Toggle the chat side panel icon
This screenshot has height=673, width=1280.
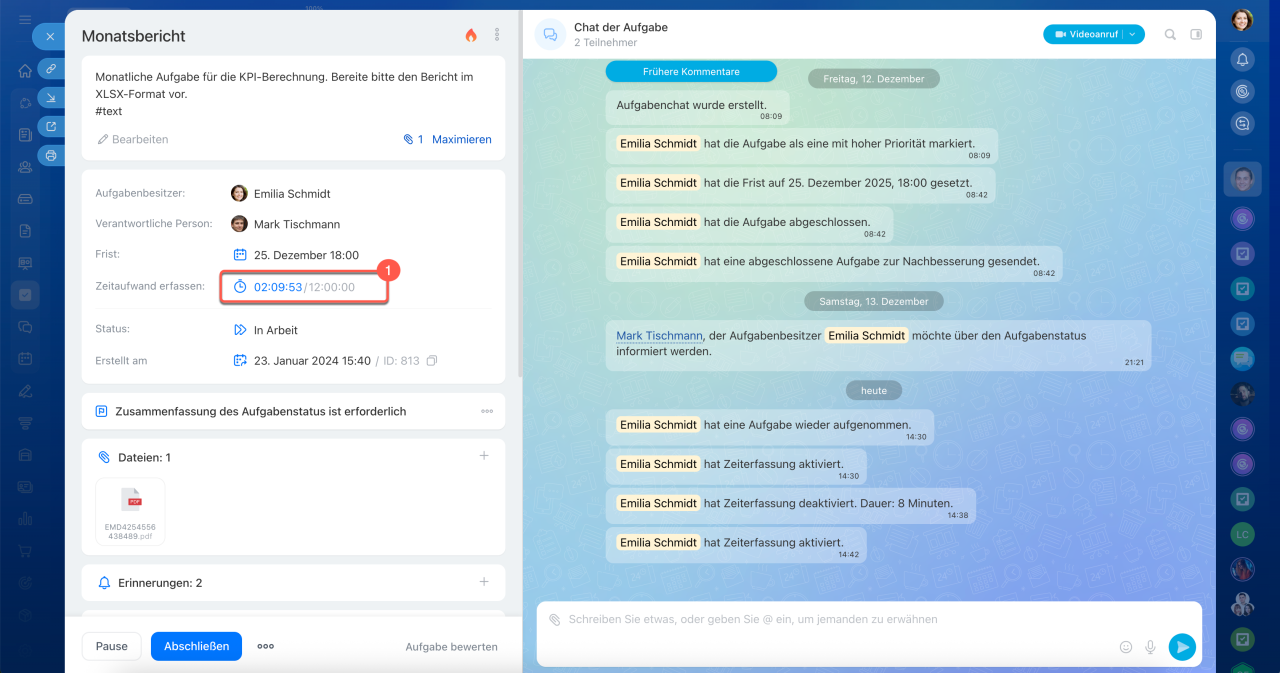point(1196,34)
